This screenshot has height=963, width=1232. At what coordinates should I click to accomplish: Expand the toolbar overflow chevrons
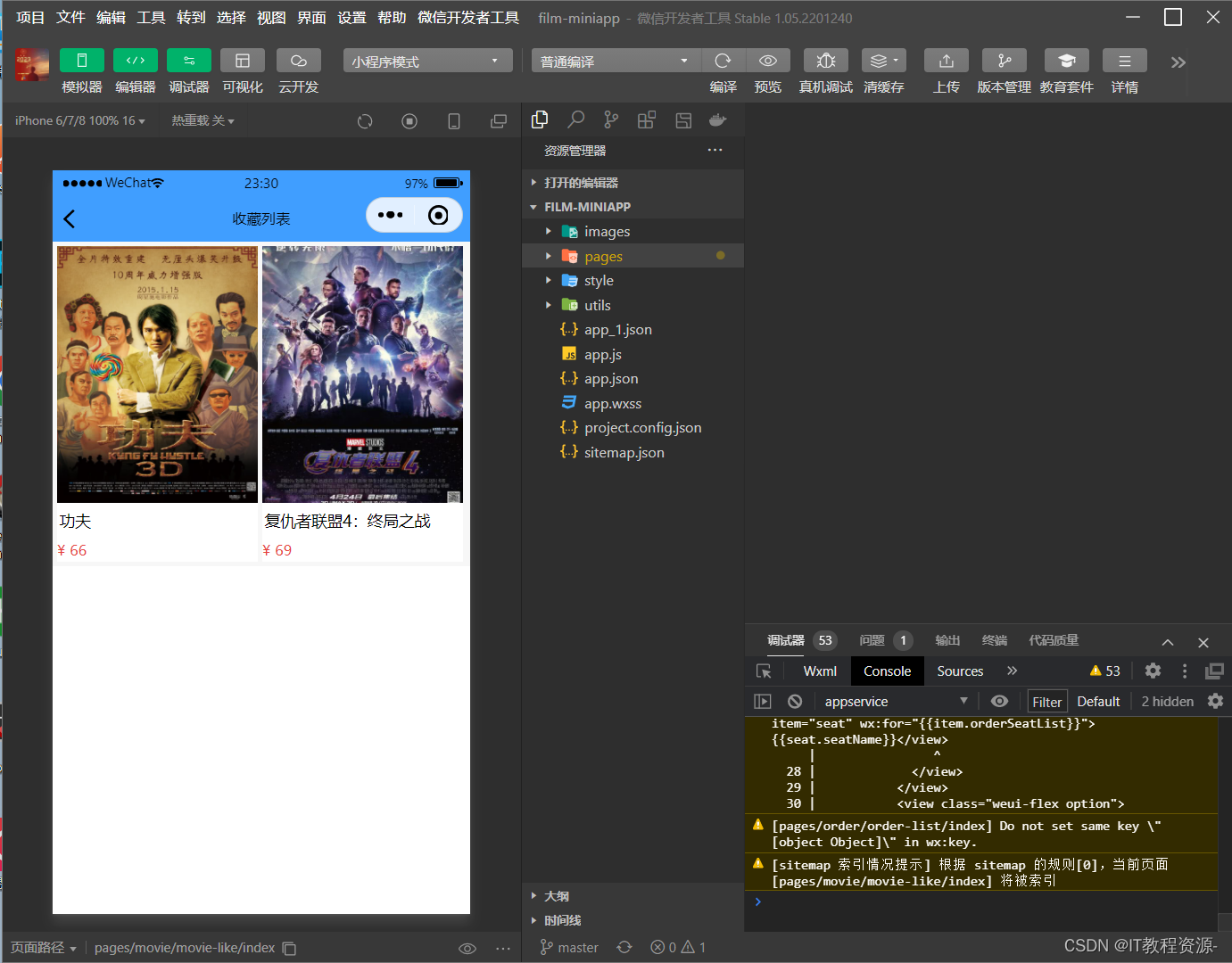click(1178, 62)
